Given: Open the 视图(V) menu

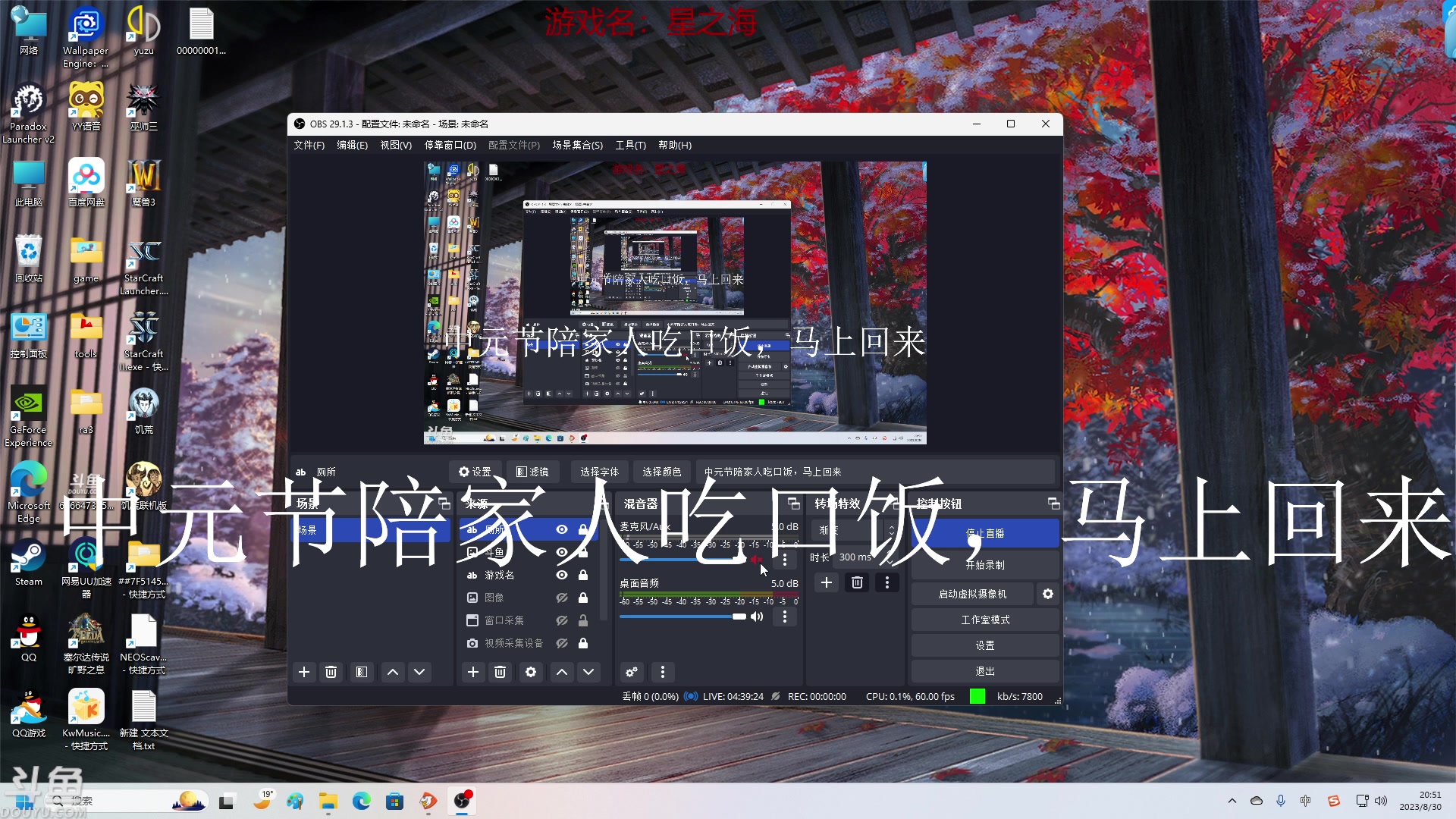Looking at the screenshot, I should 396,145.
